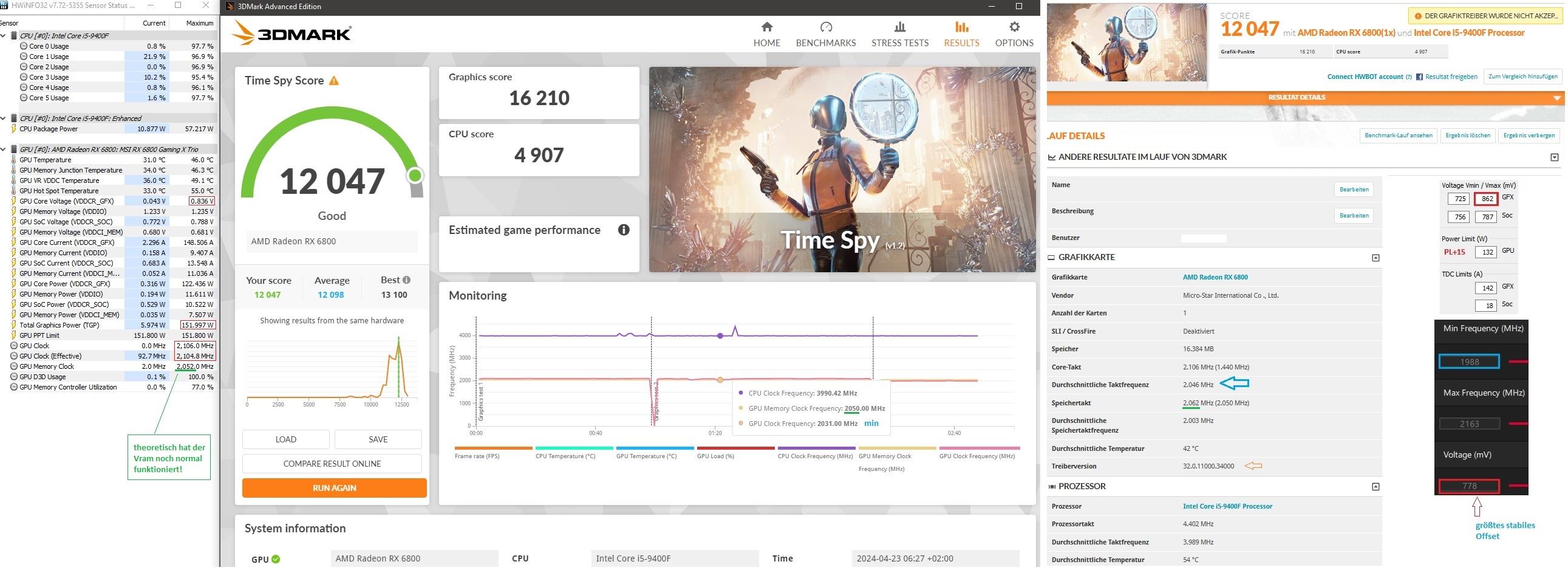Screen dimensions: 1568x570
Task: Click the GPU Temperature legend item
Action: click(x=655, y=453)
